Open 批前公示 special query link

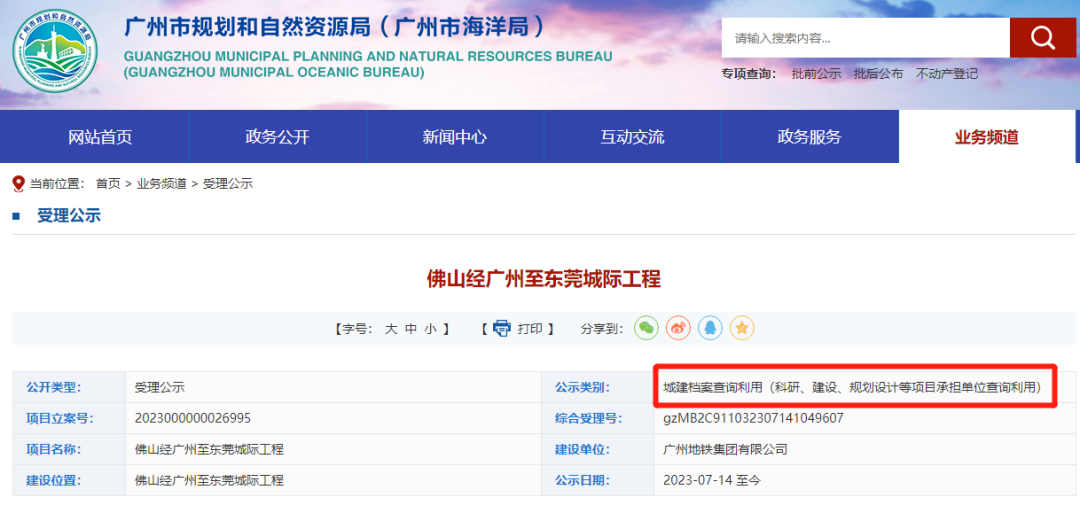pos(816,74)
